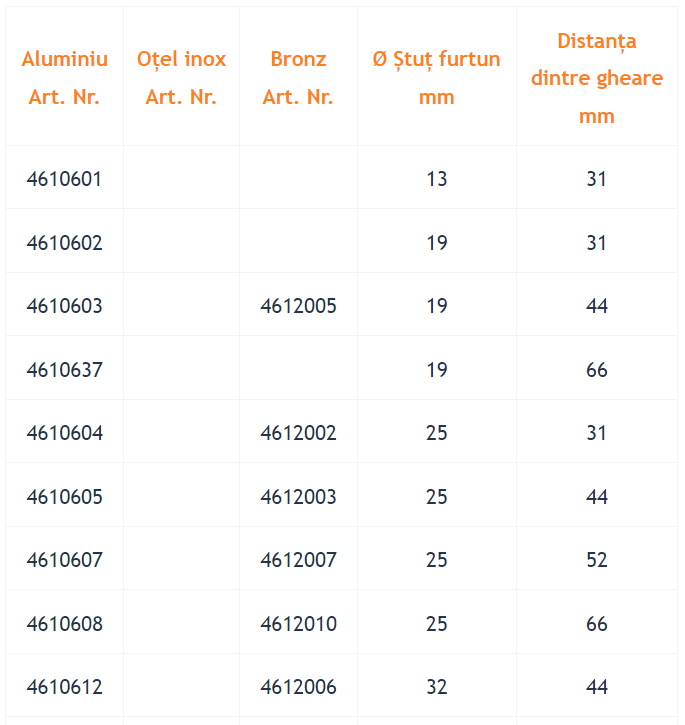Select aluminium article 4610607

(64, 559)
